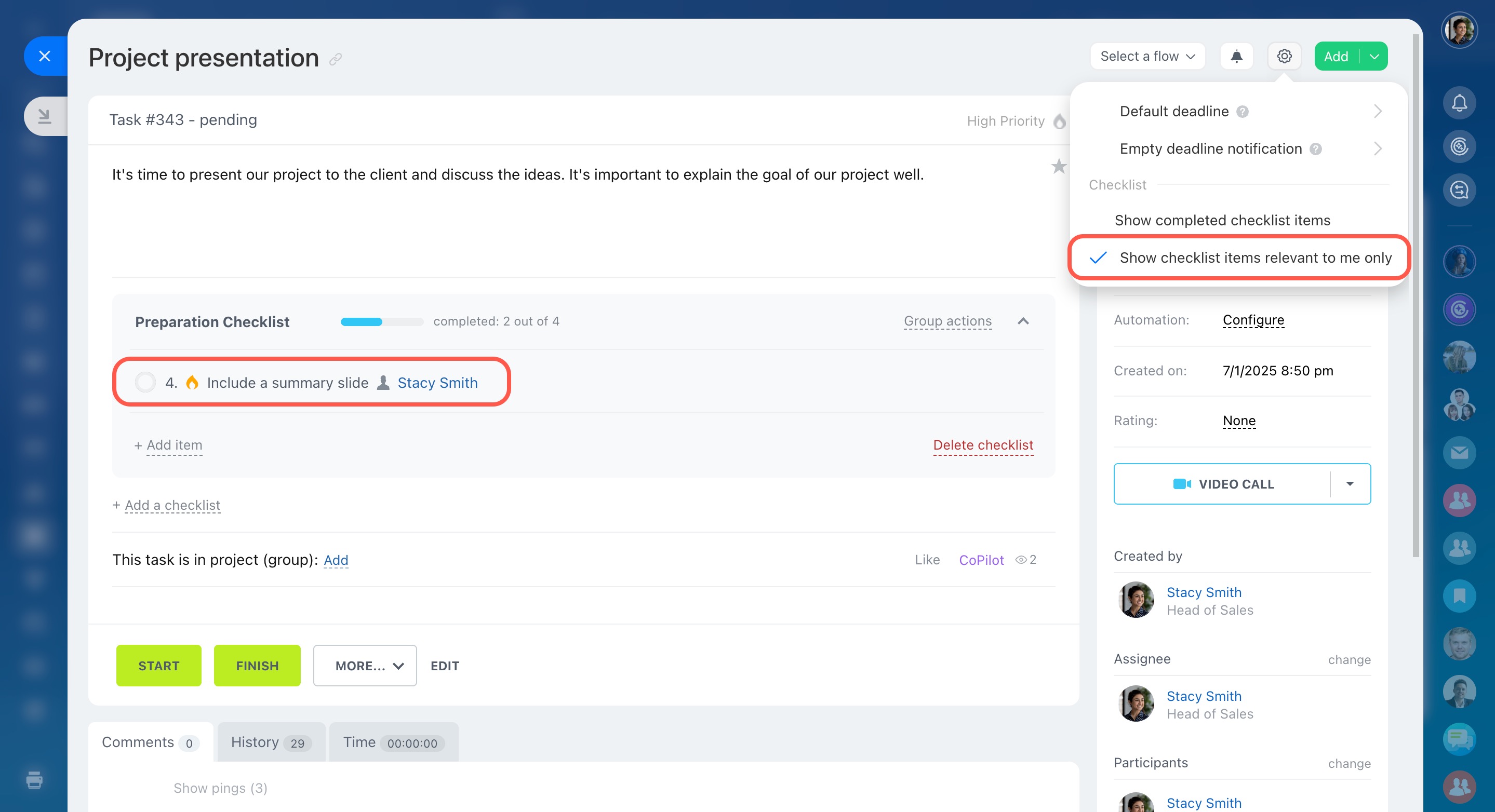Toggle the High Priority flame icon

click(x=1059, y=121)
